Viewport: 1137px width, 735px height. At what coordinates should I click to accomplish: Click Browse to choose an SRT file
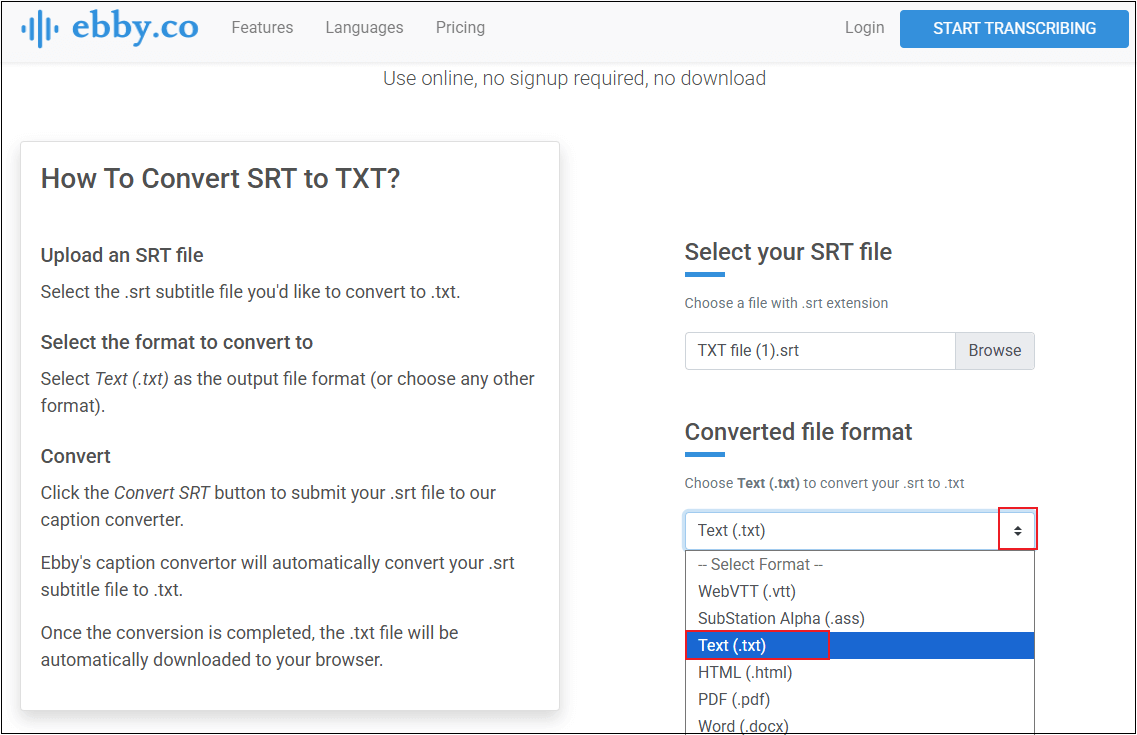tap(994, 350)
